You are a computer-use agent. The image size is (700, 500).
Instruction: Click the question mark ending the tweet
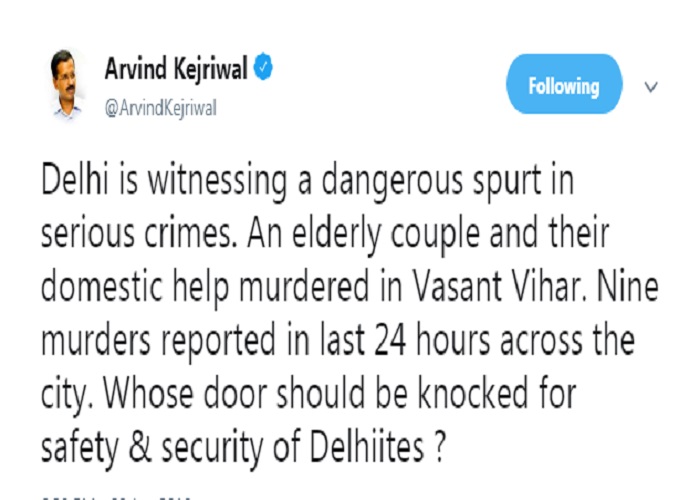click(x=440, y=448)
